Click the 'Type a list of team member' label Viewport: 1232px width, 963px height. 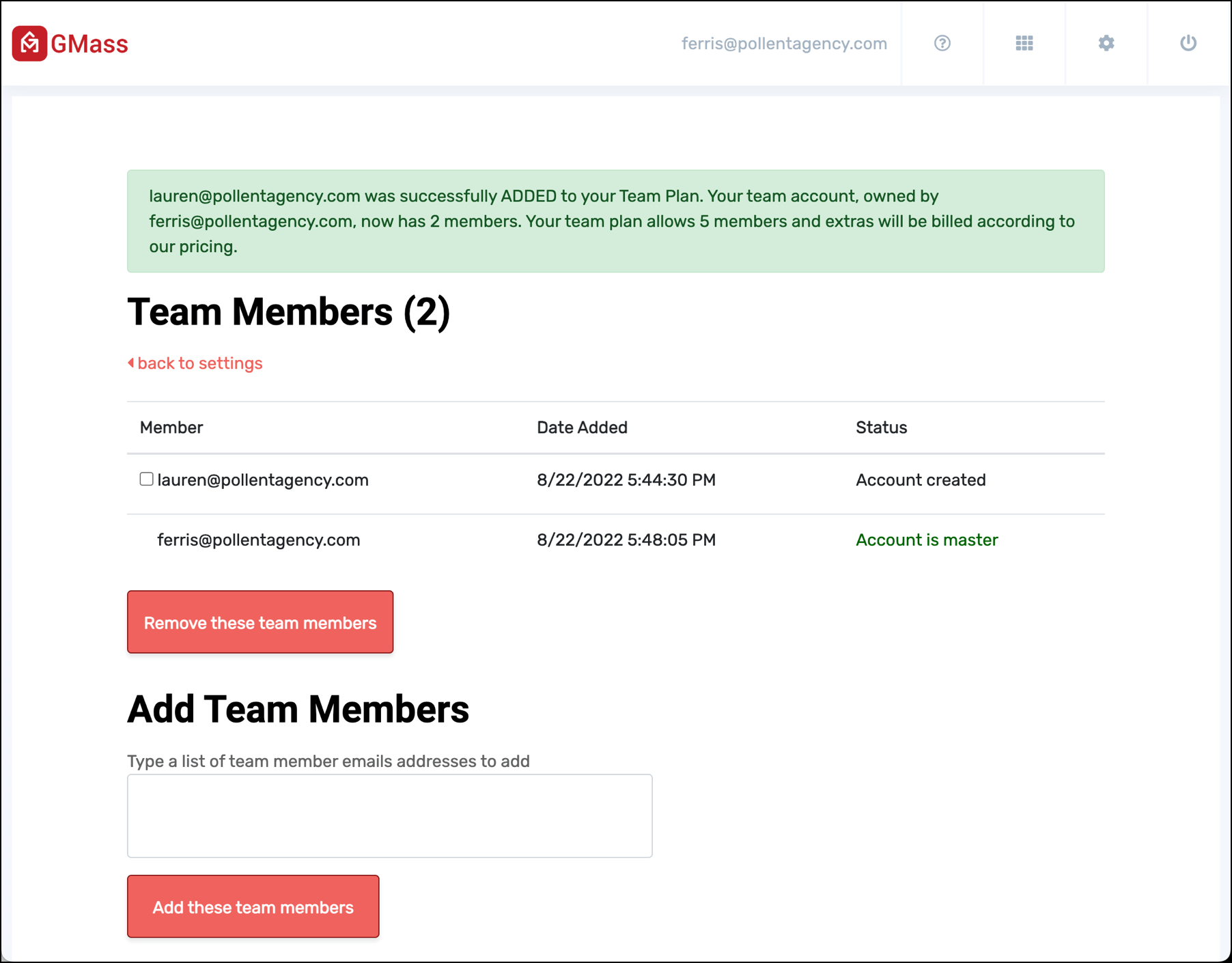coord(328,761)
